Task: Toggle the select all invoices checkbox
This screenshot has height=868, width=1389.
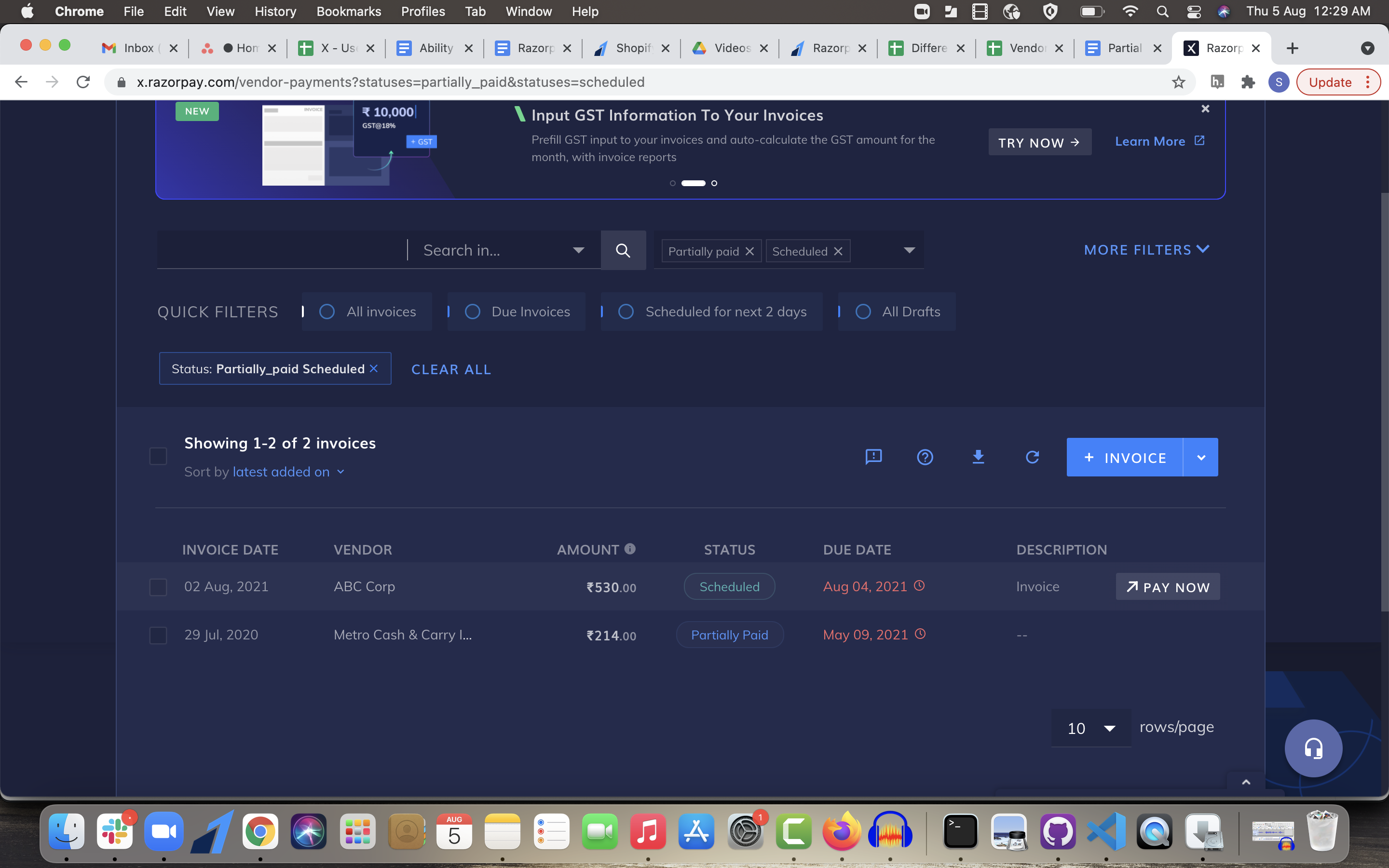Action: (157, 457)
